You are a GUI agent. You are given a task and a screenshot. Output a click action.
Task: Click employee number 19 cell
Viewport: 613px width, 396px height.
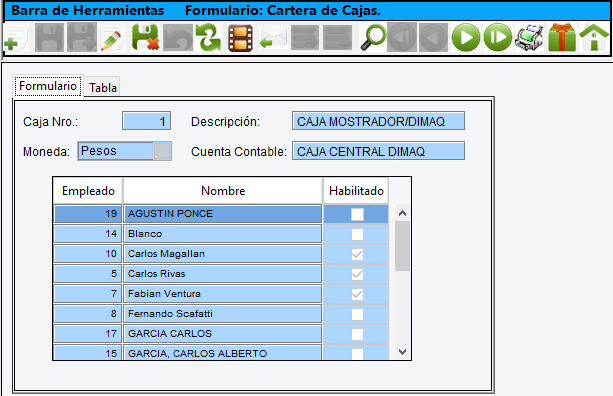point(88,214)
